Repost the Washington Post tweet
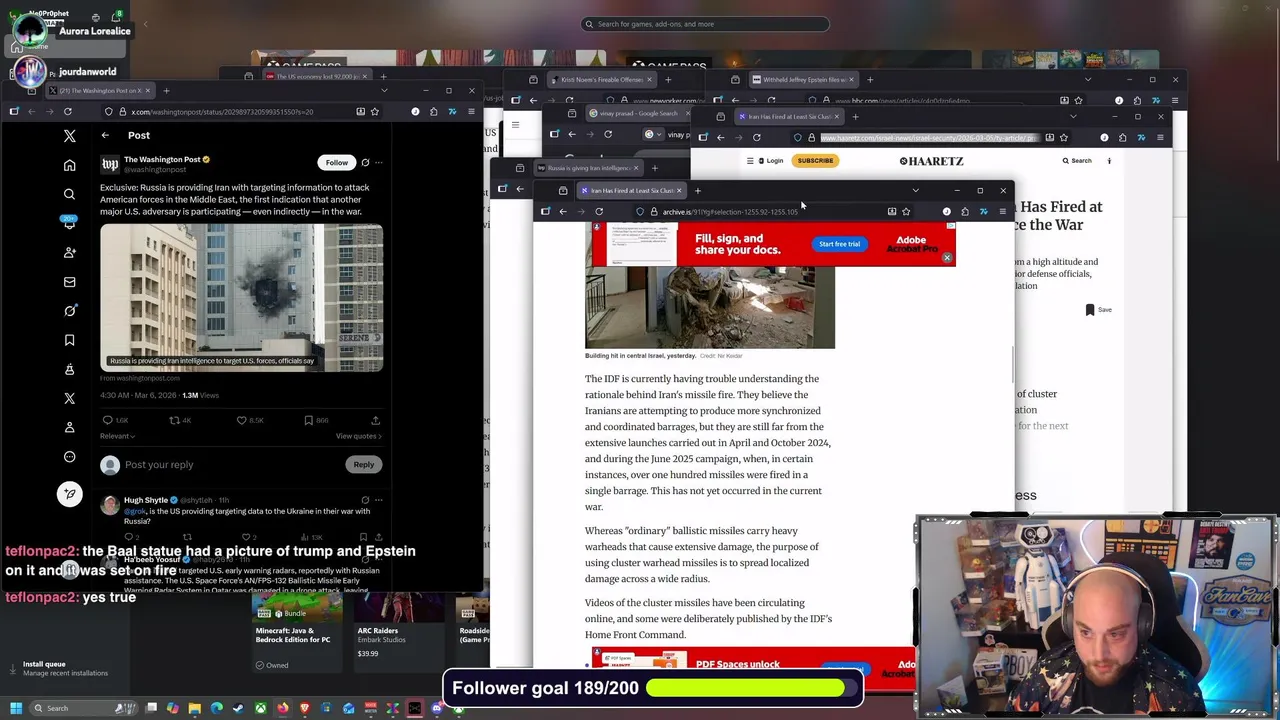The height and width of the screenshot is (720, 1280). click(174, 420)
